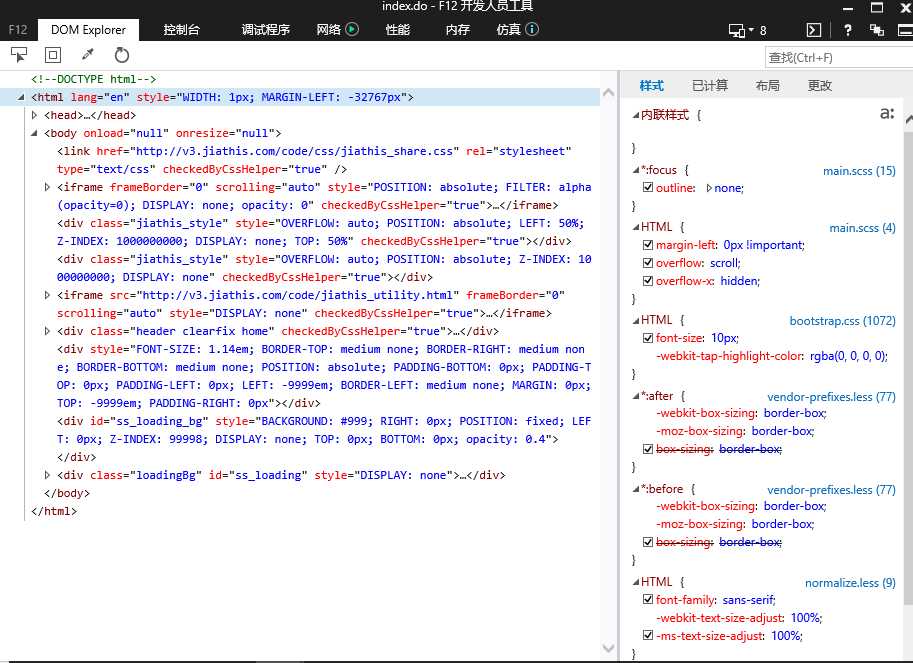Select the ss_loading_bg div node
The width and height of the screenshot is (913, 663).
point(324,439)
